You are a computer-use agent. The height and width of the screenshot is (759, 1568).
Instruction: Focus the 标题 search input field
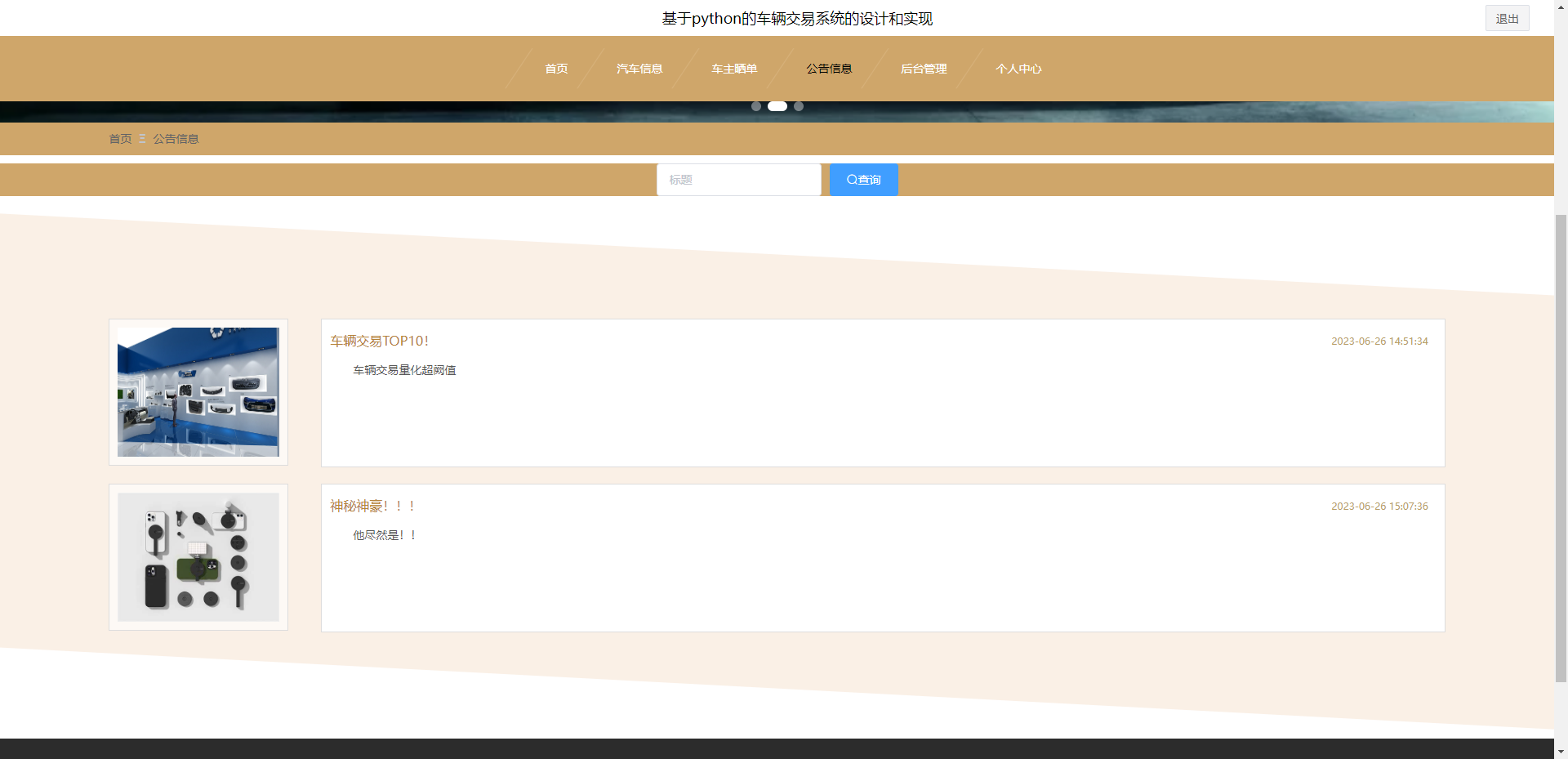coord(738,180)
